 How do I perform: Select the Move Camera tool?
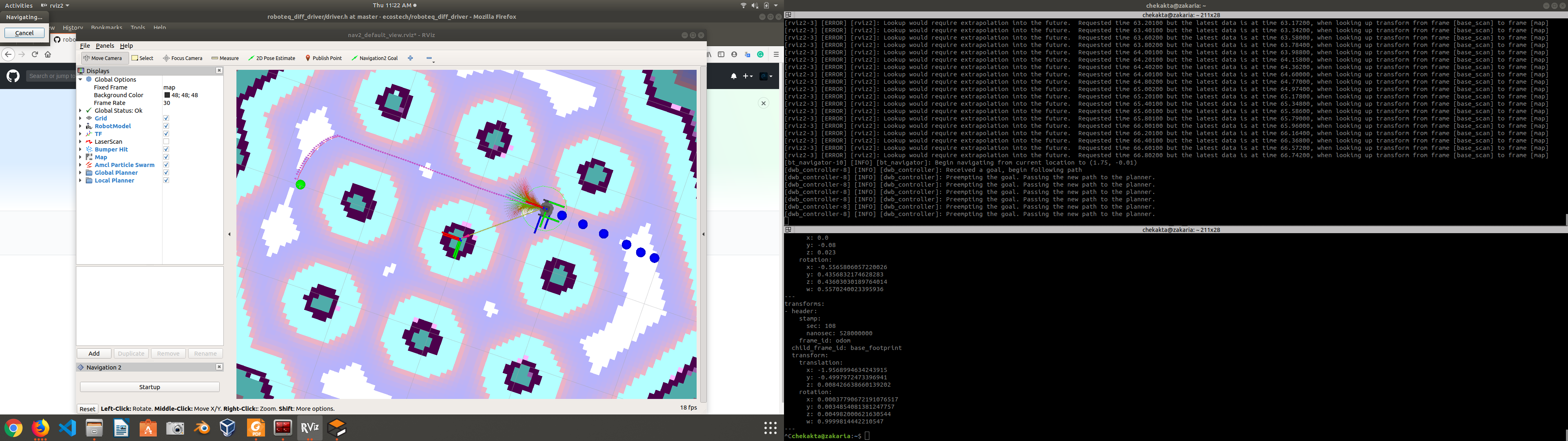click(103, 58)
